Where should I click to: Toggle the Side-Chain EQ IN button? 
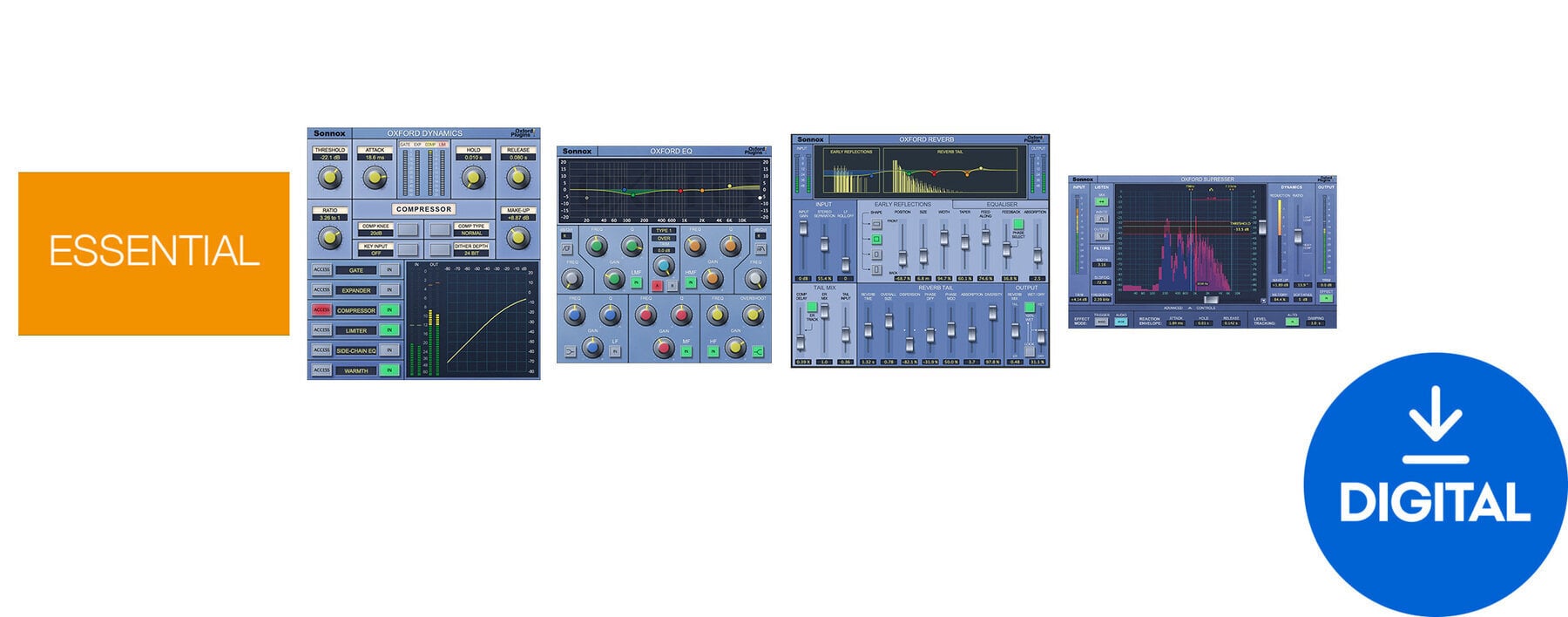coord(389,350)
